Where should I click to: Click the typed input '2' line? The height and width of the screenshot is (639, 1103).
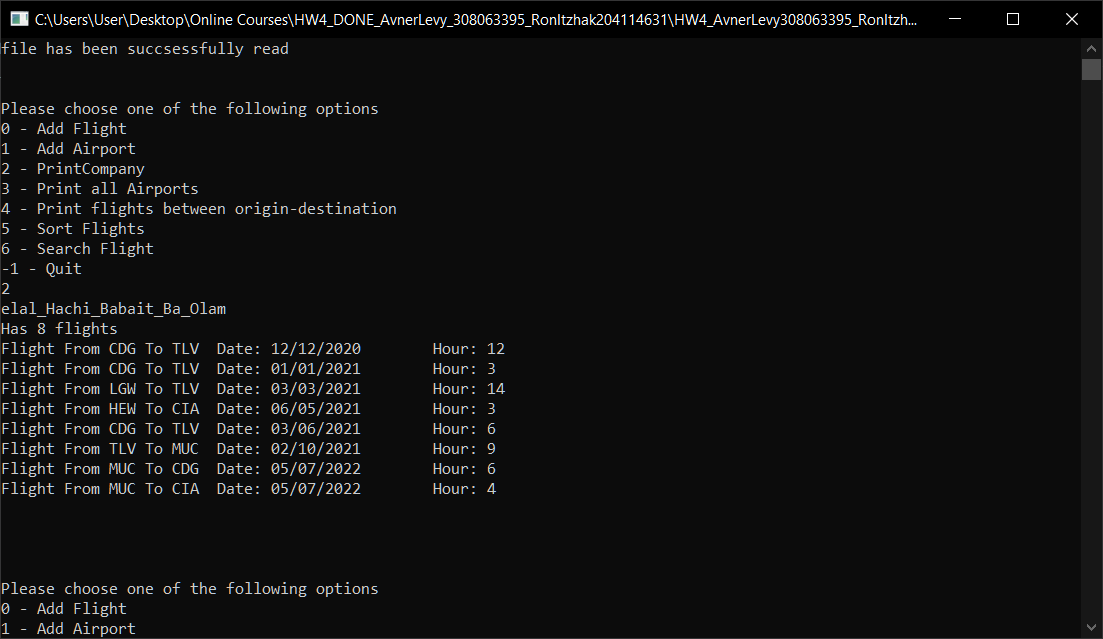[6, 289]
